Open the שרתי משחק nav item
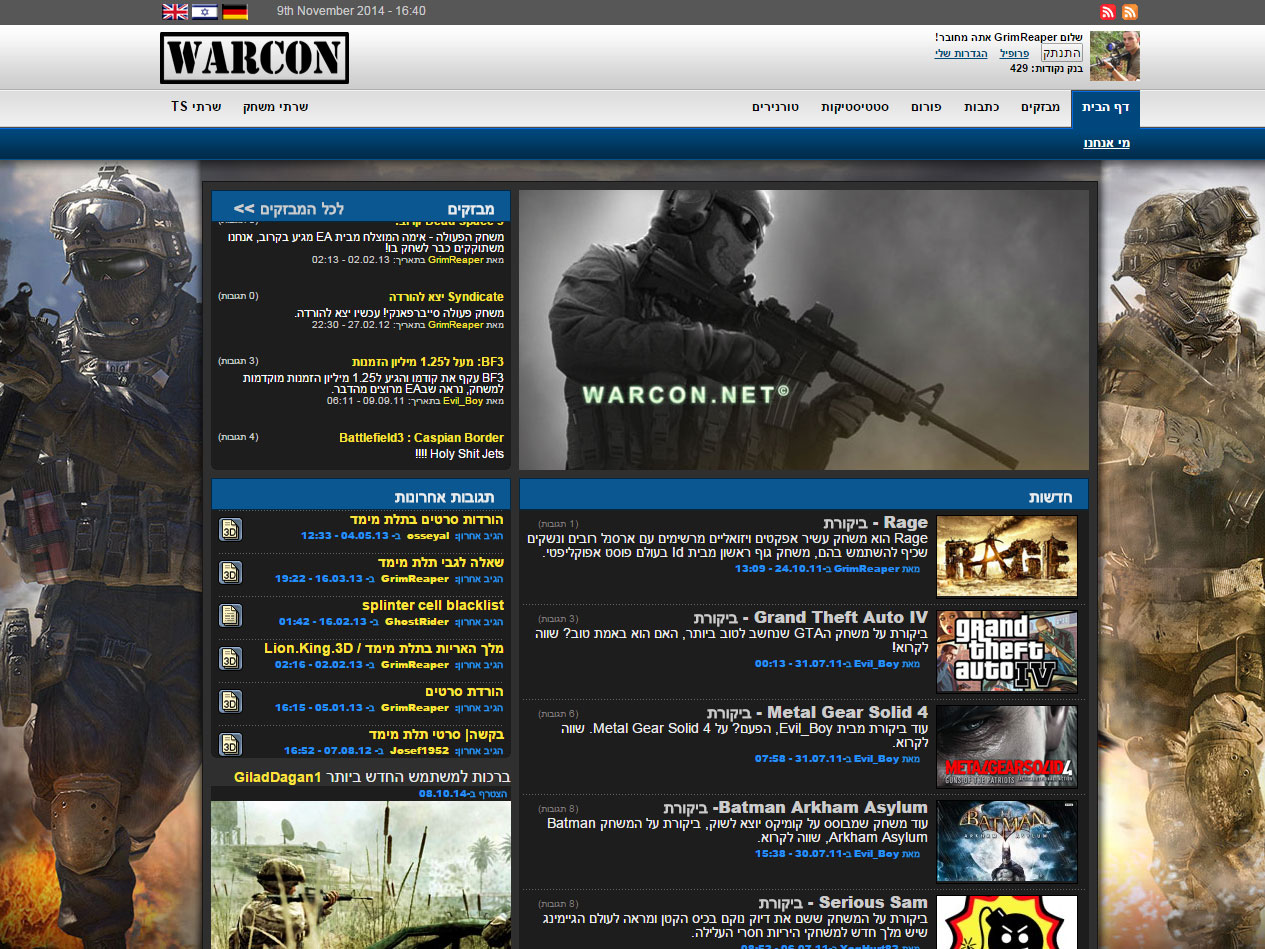The image size is (1265, 949). tap(276, 107)
